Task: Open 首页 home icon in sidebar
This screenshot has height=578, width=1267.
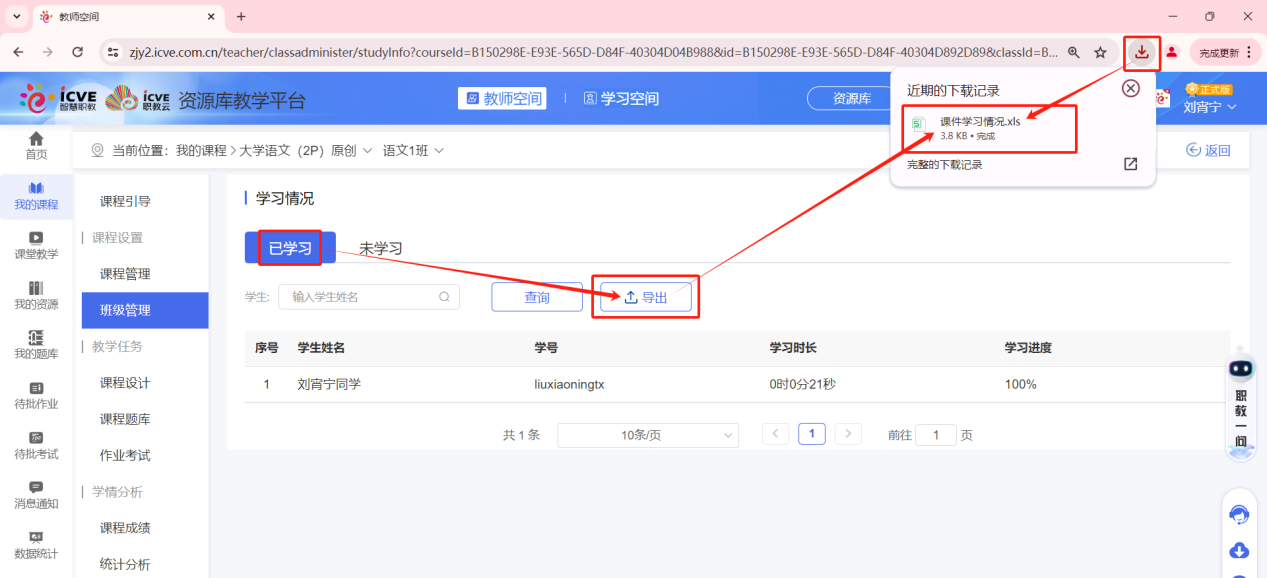Action: (x=36, y=145)
